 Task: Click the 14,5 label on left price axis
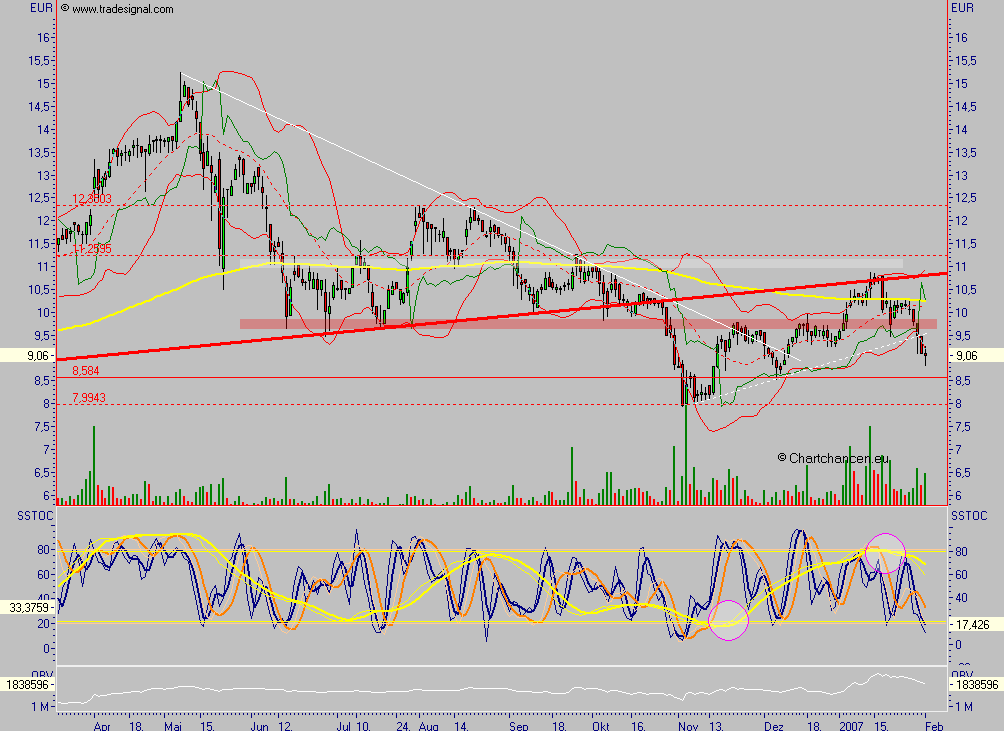point(39,106)
